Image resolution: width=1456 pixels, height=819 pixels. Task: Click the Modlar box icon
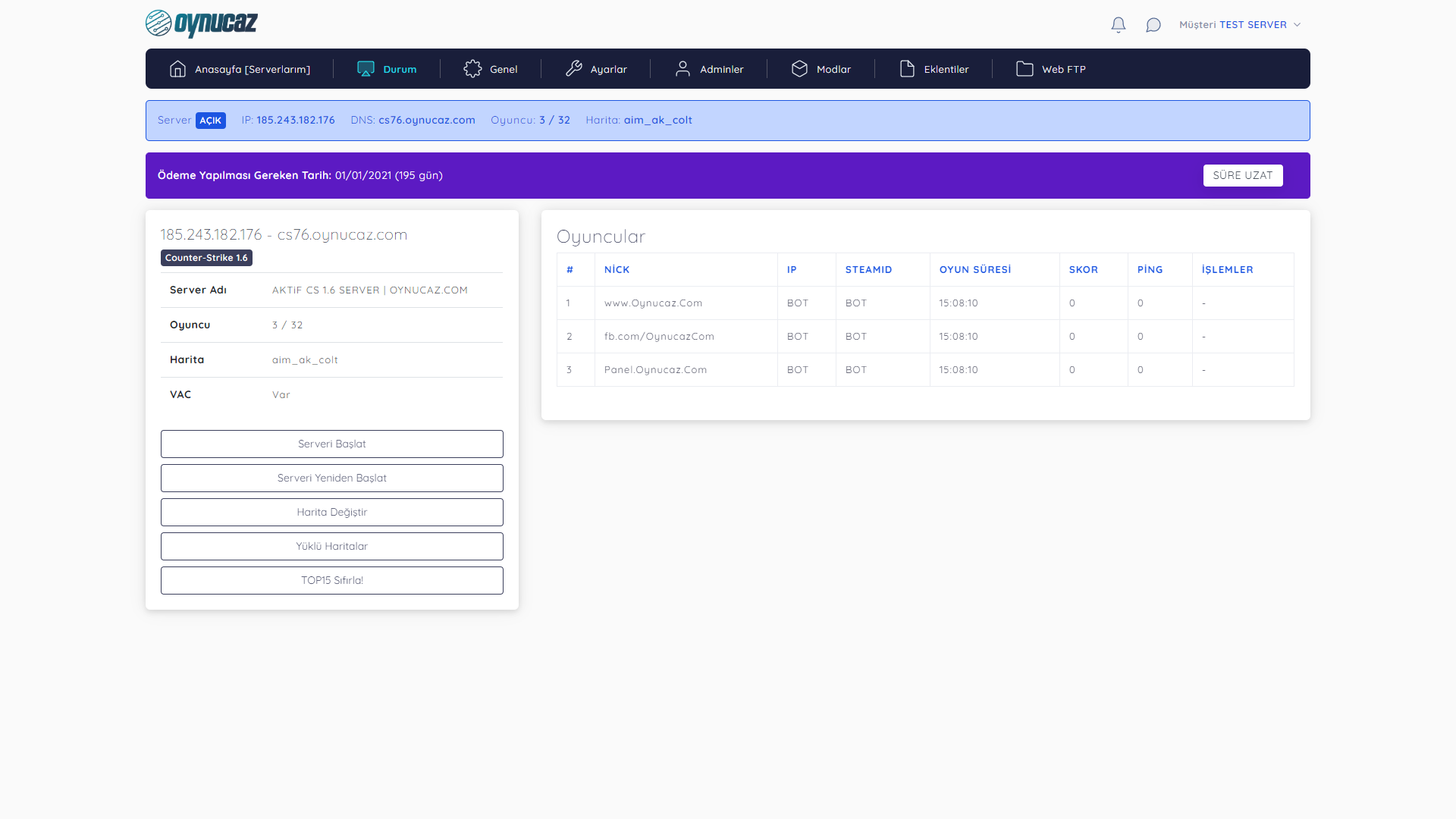(x=799, y=69)
